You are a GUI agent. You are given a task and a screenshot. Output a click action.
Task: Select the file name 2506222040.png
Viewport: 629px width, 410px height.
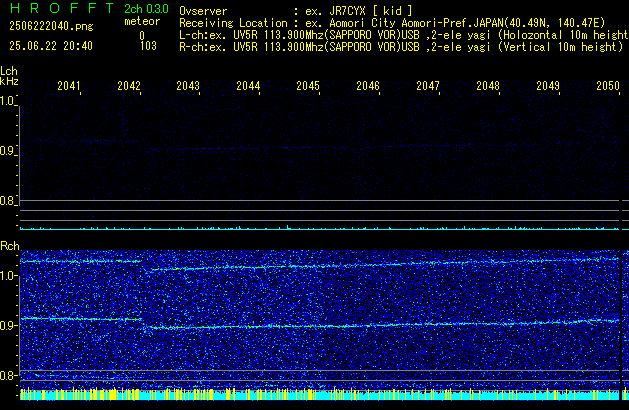click(51, 26)
